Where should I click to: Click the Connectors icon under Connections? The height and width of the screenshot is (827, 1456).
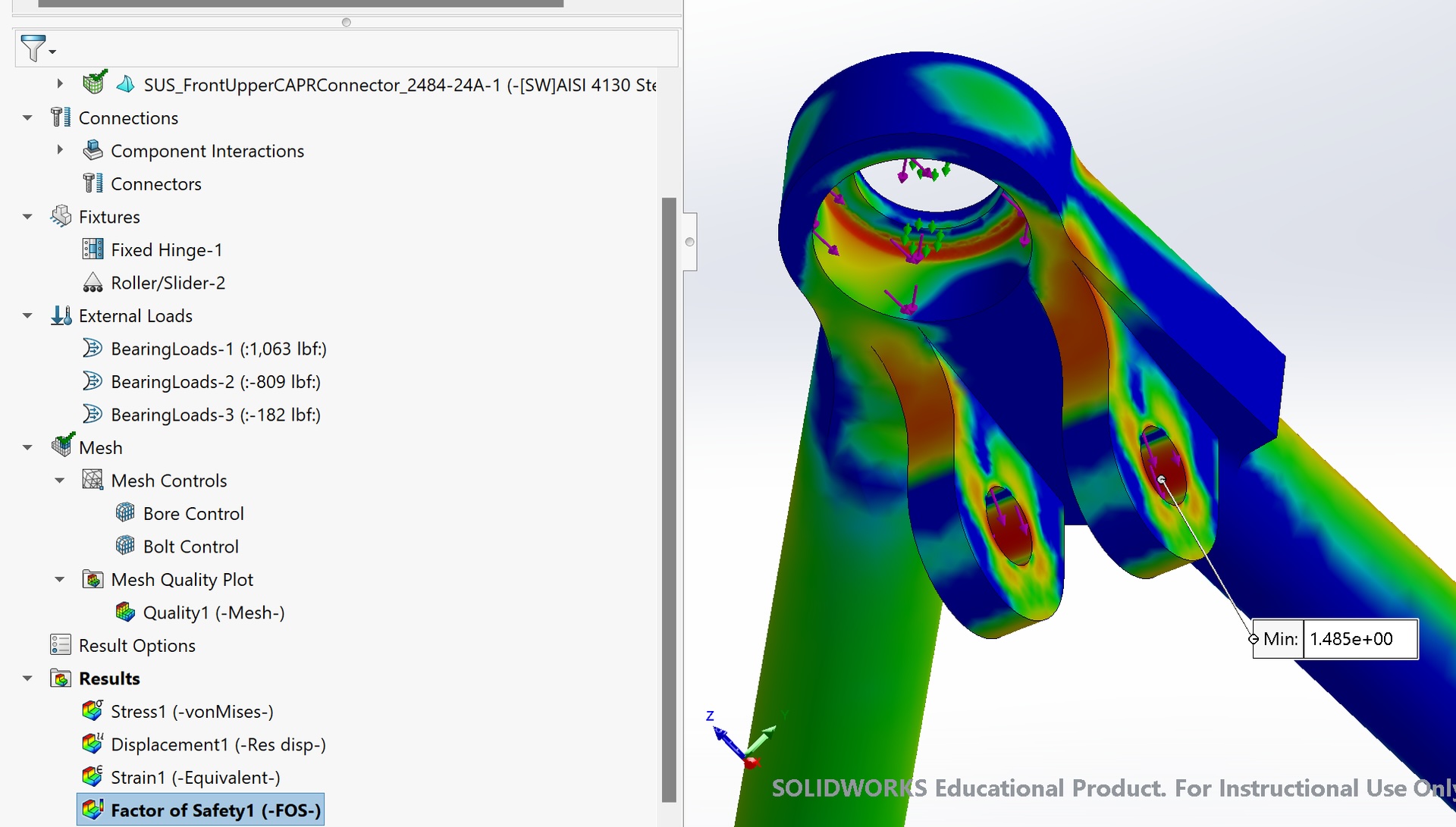point(92,183)
